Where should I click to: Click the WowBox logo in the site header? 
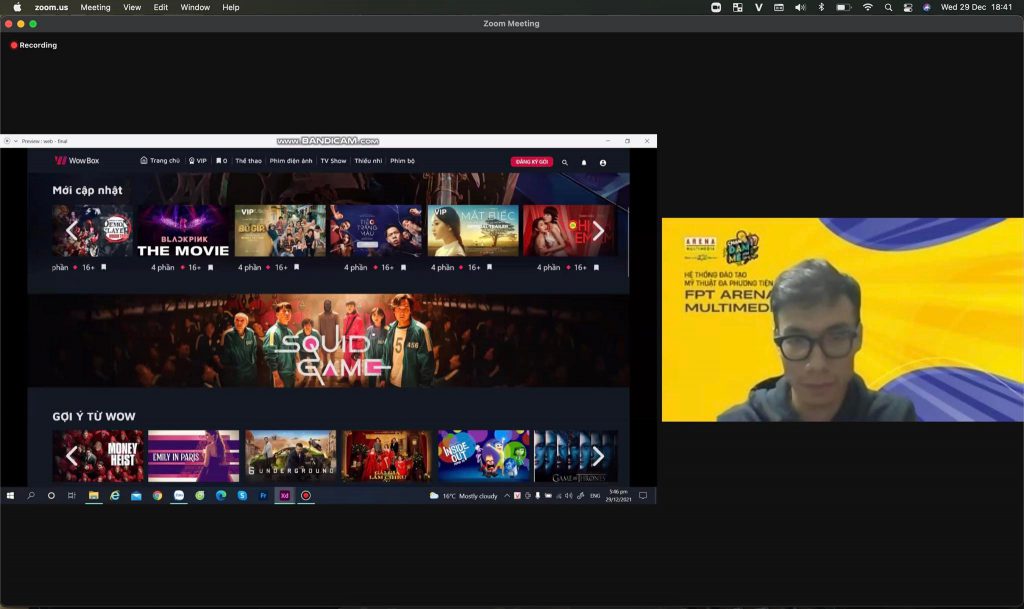click(77, 161)
